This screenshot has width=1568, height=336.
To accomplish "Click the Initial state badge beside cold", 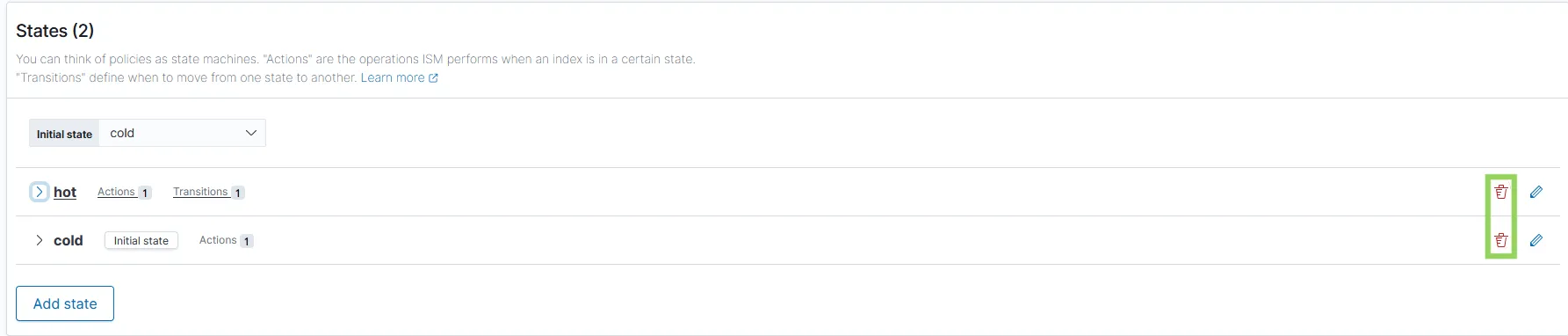I will [x=141, y=240].
